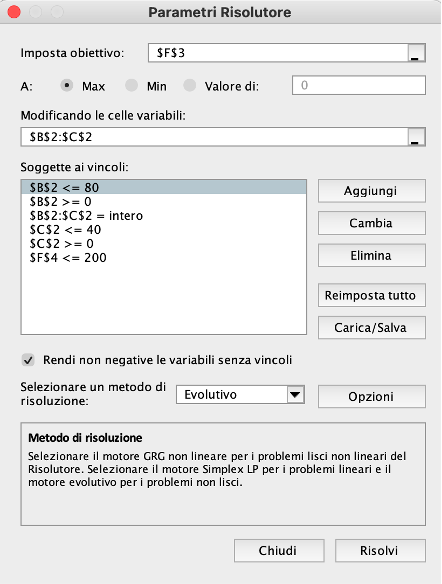442x584 pixels.
Task: Open the Carica/Salva dialog
Action: click(372, 328)
